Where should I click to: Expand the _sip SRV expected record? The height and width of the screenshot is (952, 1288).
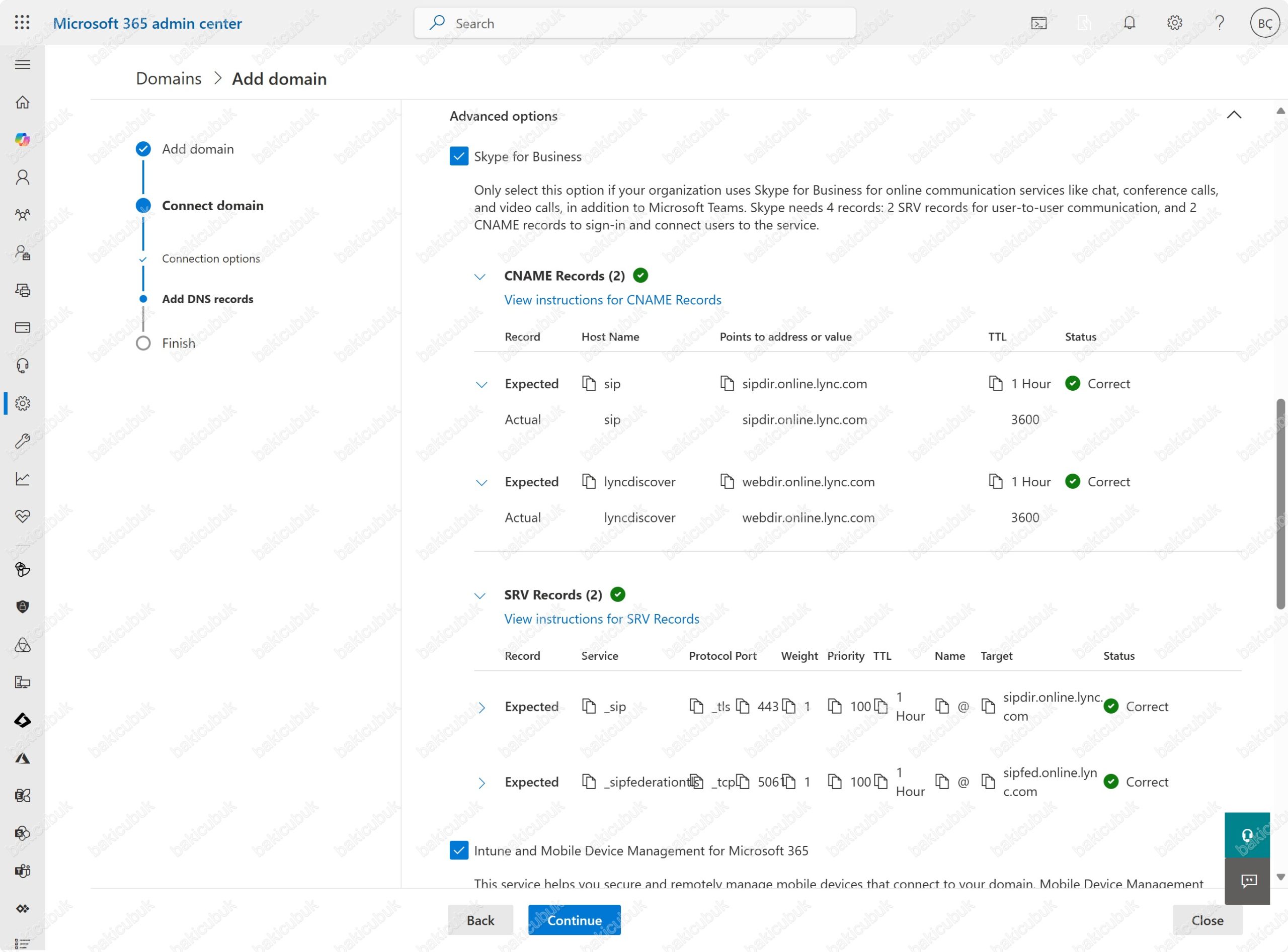[x=482, y=708]
